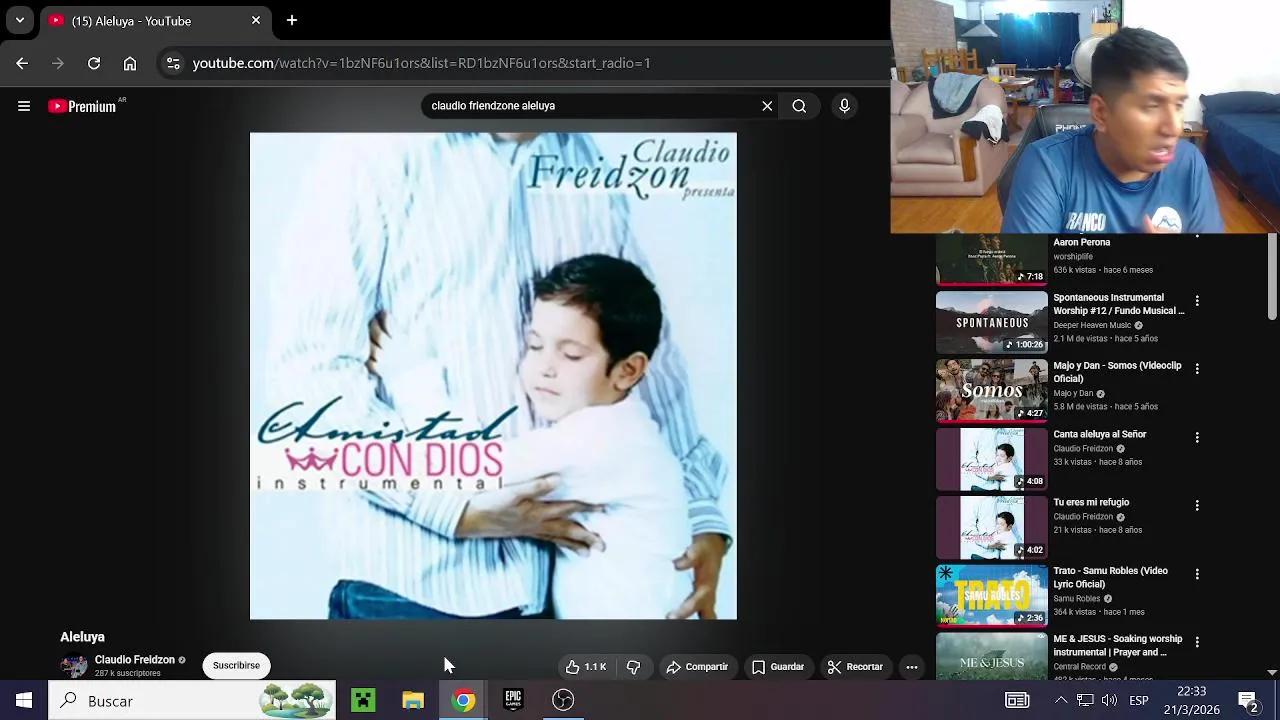The height and width of the screenshot is (720, 1280).
Task: Clear the search box with X
Action: click(x=767, y=106)
